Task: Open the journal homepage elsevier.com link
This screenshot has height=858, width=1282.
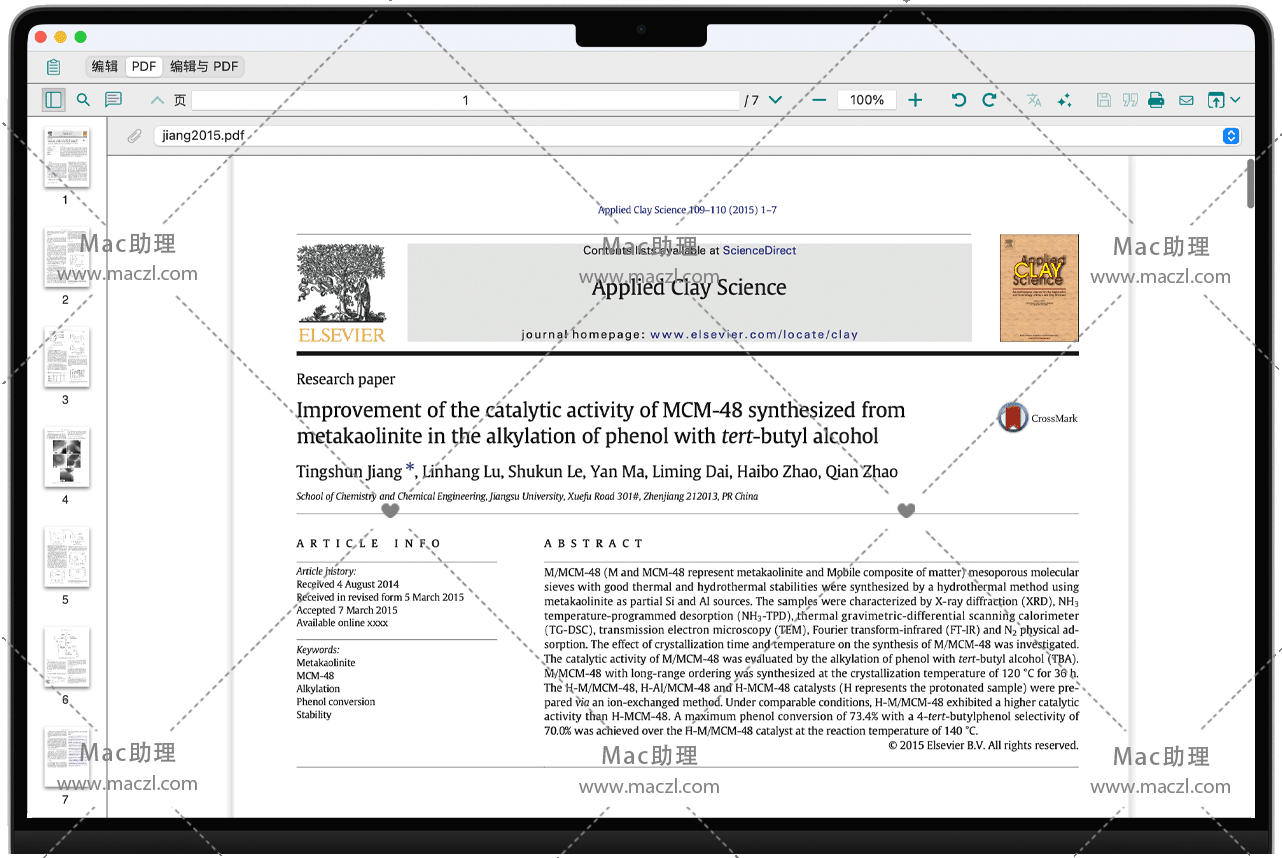Action: (x=753, y=335)
